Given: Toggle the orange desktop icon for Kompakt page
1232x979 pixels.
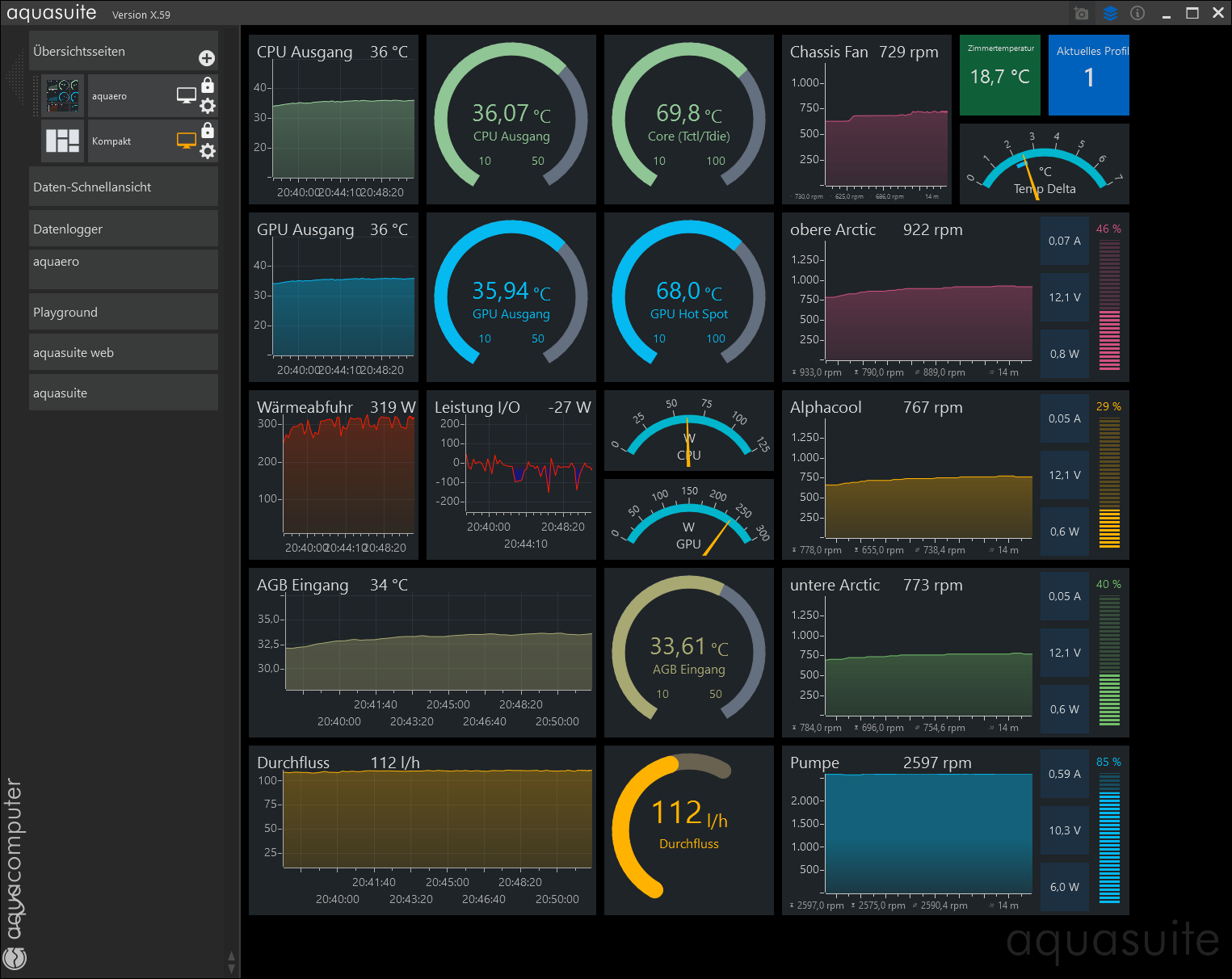Looking at the screenshot, I should click(x=187, y=141).
